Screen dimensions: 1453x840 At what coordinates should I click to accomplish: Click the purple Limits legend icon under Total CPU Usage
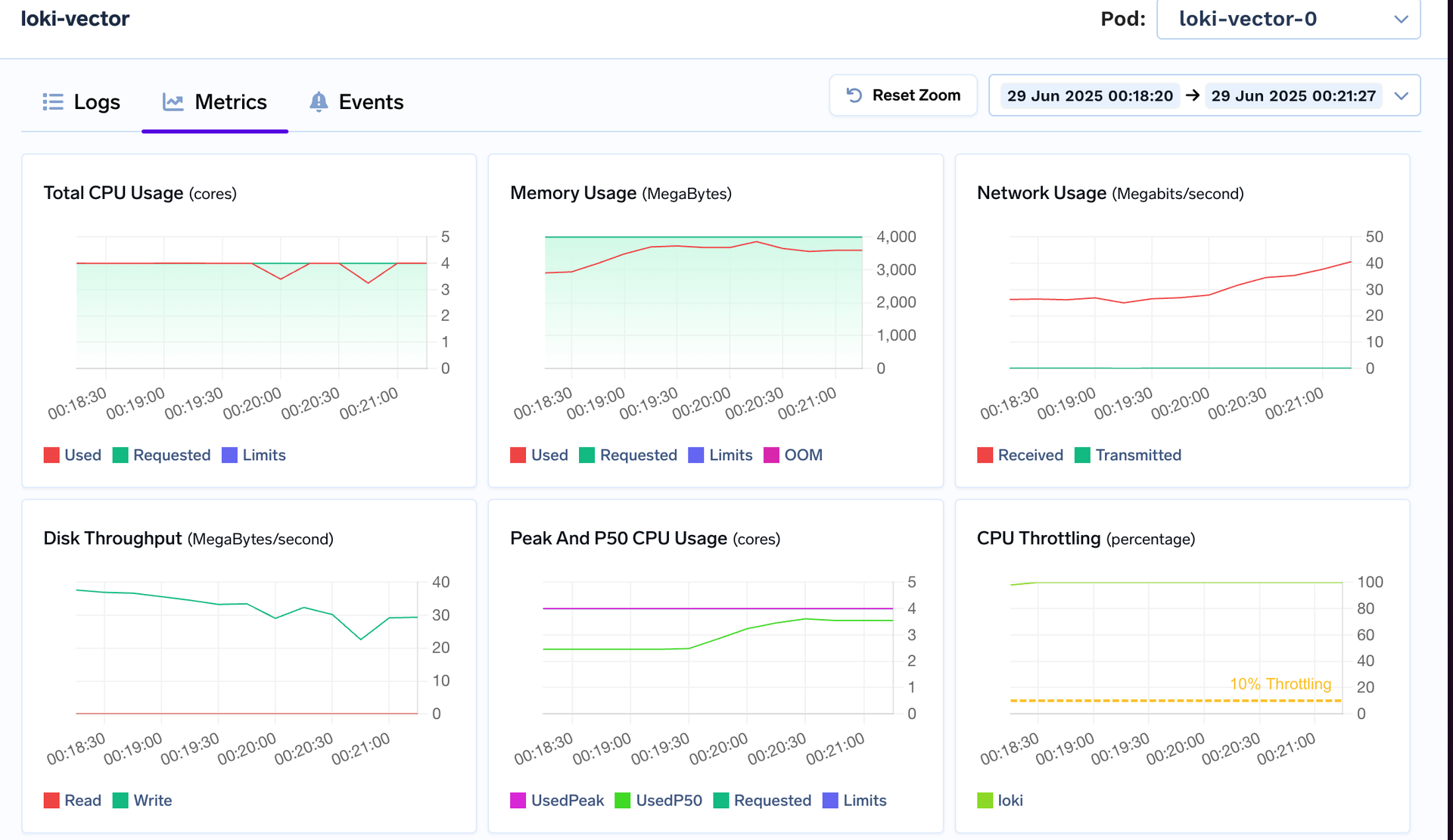229,455
